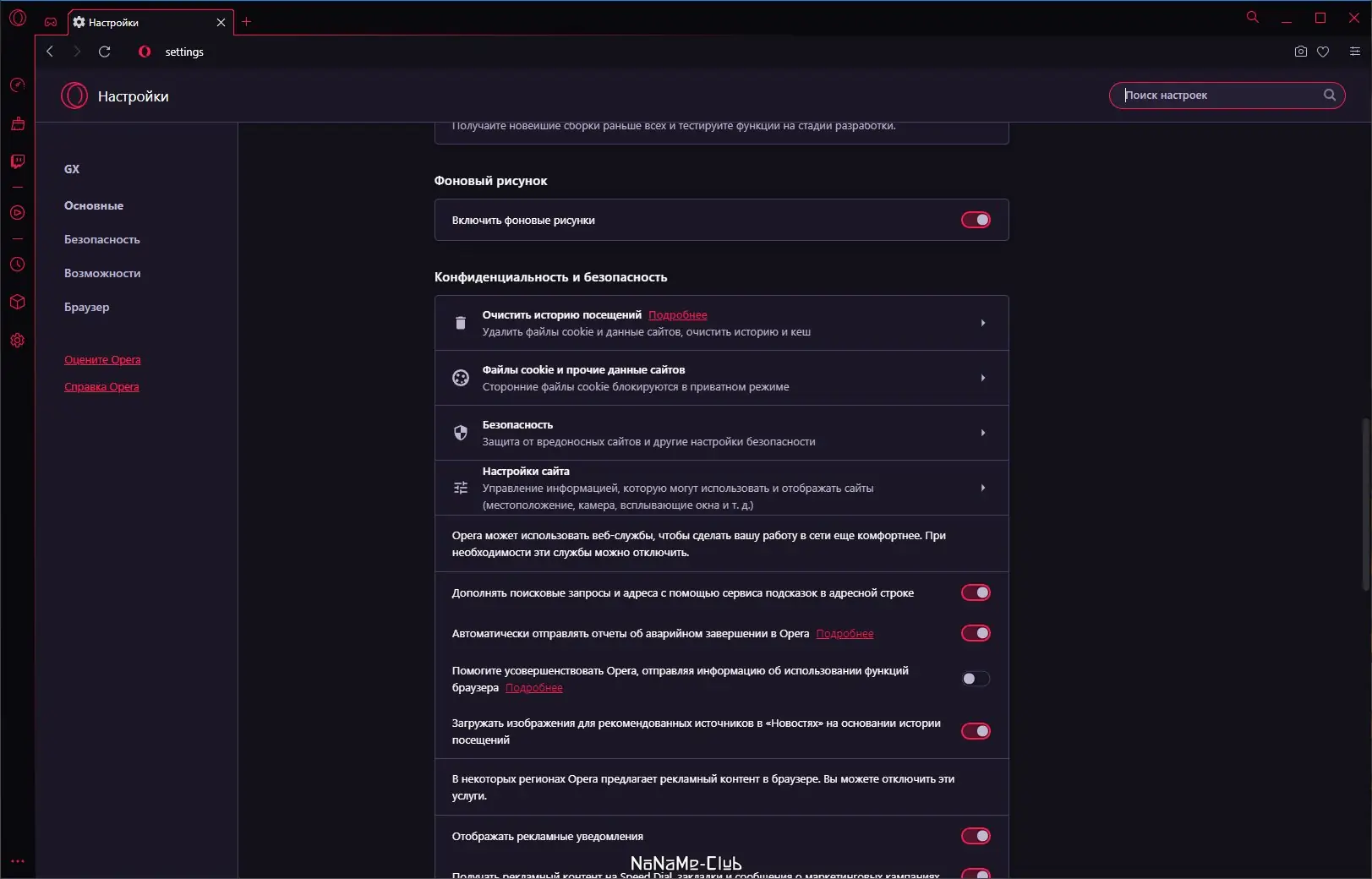This screenshot has height=879, width=1372.
Task: Click shield icon beside Безопасность row
Action: tap(461, 433)
